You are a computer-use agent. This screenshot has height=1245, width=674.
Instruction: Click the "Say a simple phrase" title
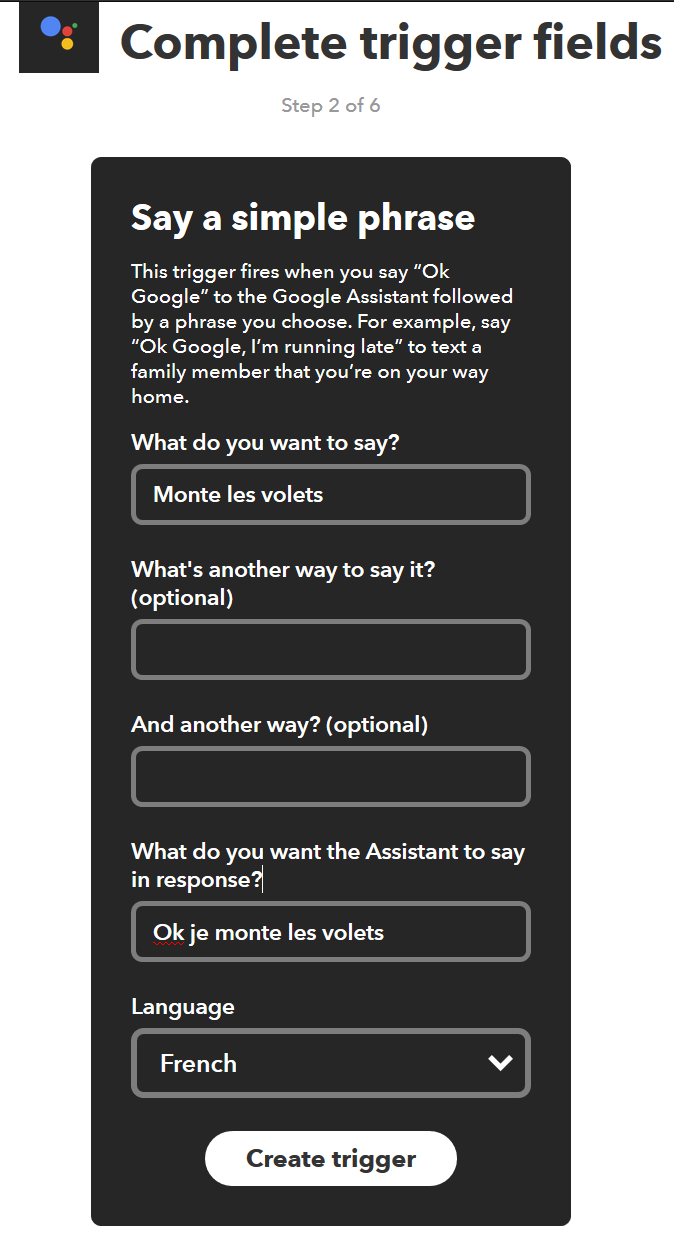click(x=303, y=218)
